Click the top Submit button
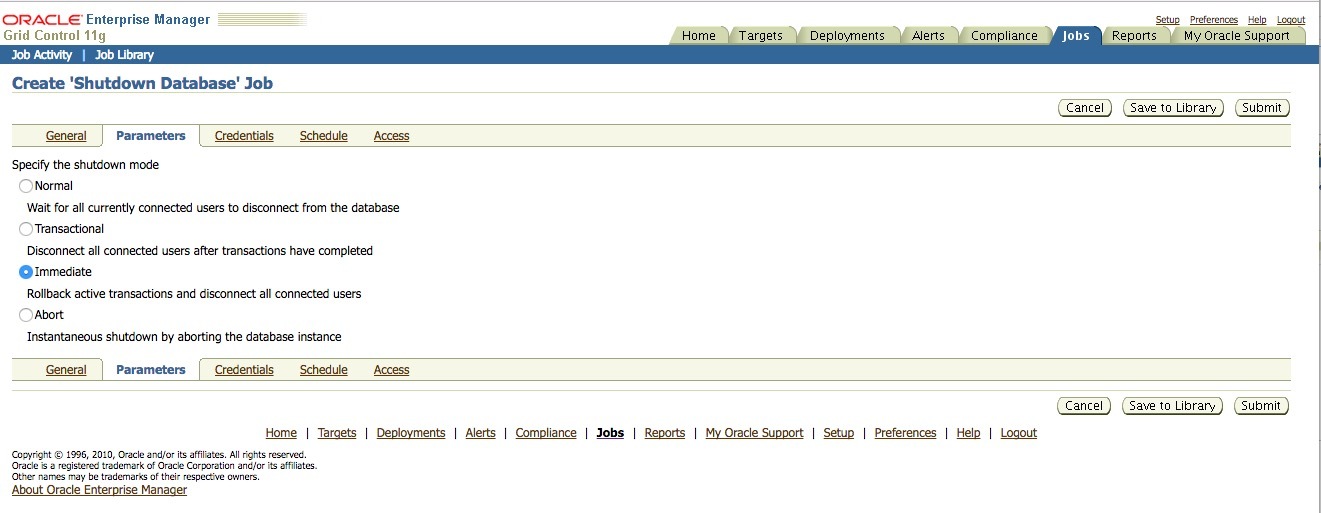 pos(1261,108)
